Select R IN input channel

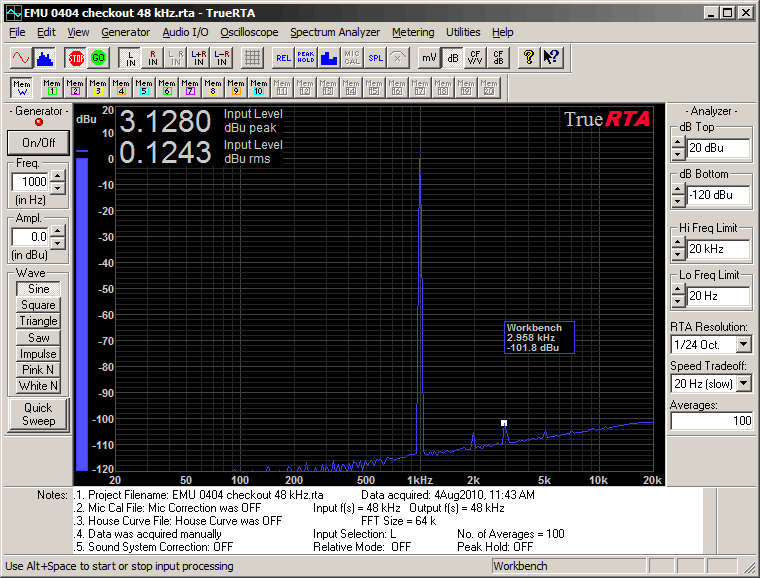153,58
